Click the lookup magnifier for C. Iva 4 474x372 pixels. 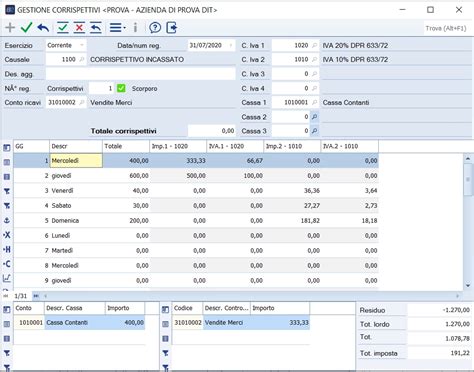(314, 88)
